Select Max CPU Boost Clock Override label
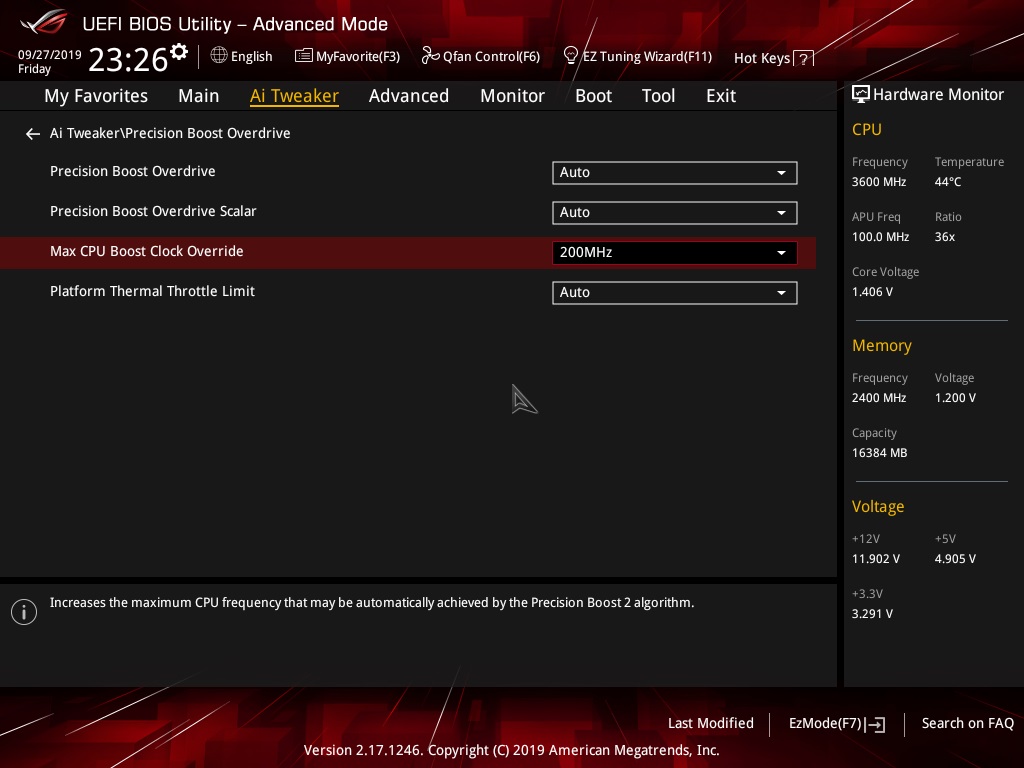 tap(147, 251)
